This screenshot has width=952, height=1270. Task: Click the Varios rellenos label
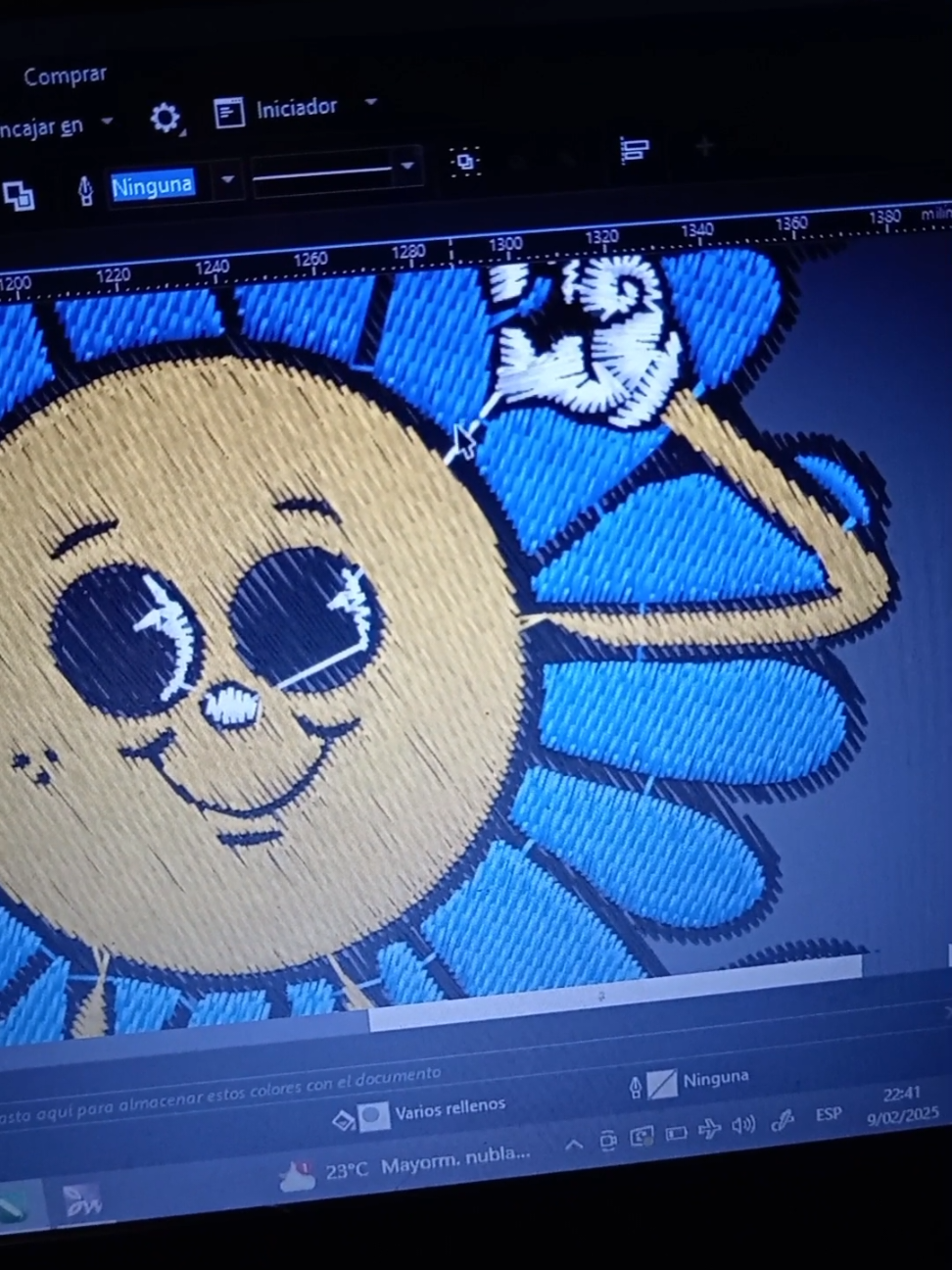click(x=450, y=1109)
